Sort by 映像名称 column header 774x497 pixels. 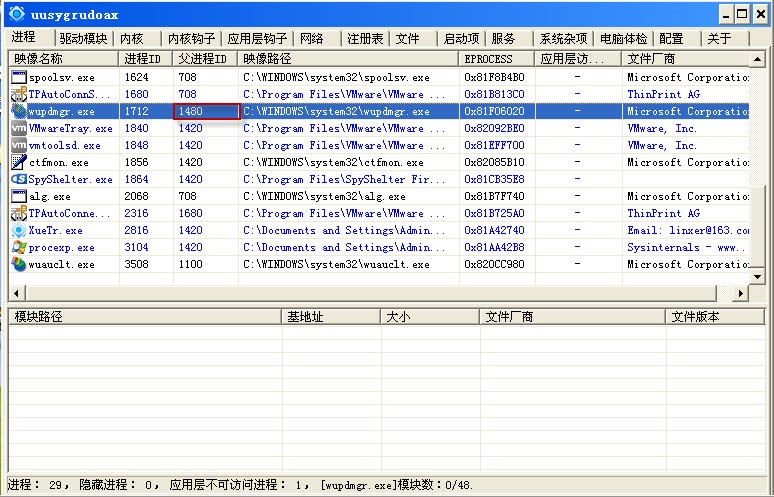(63, 59)
